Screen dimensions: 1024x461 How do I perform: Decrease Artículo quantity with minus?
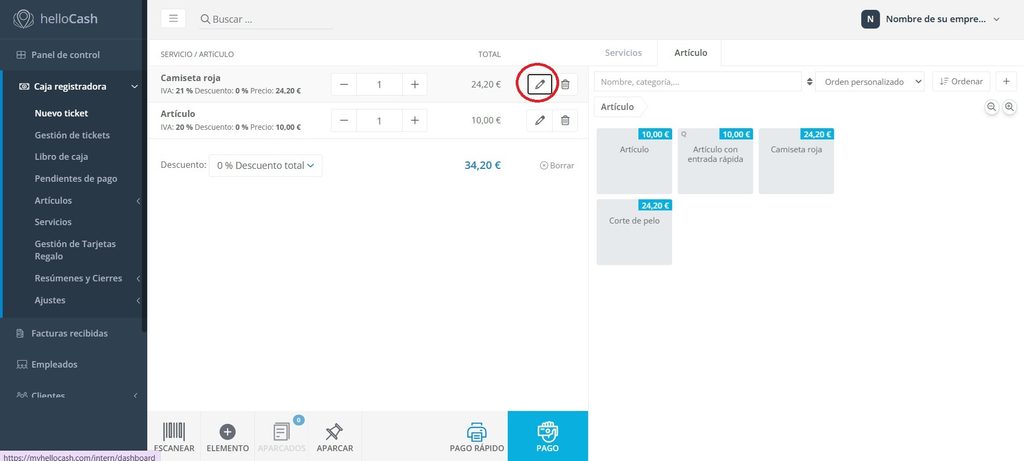click(344, 120)
